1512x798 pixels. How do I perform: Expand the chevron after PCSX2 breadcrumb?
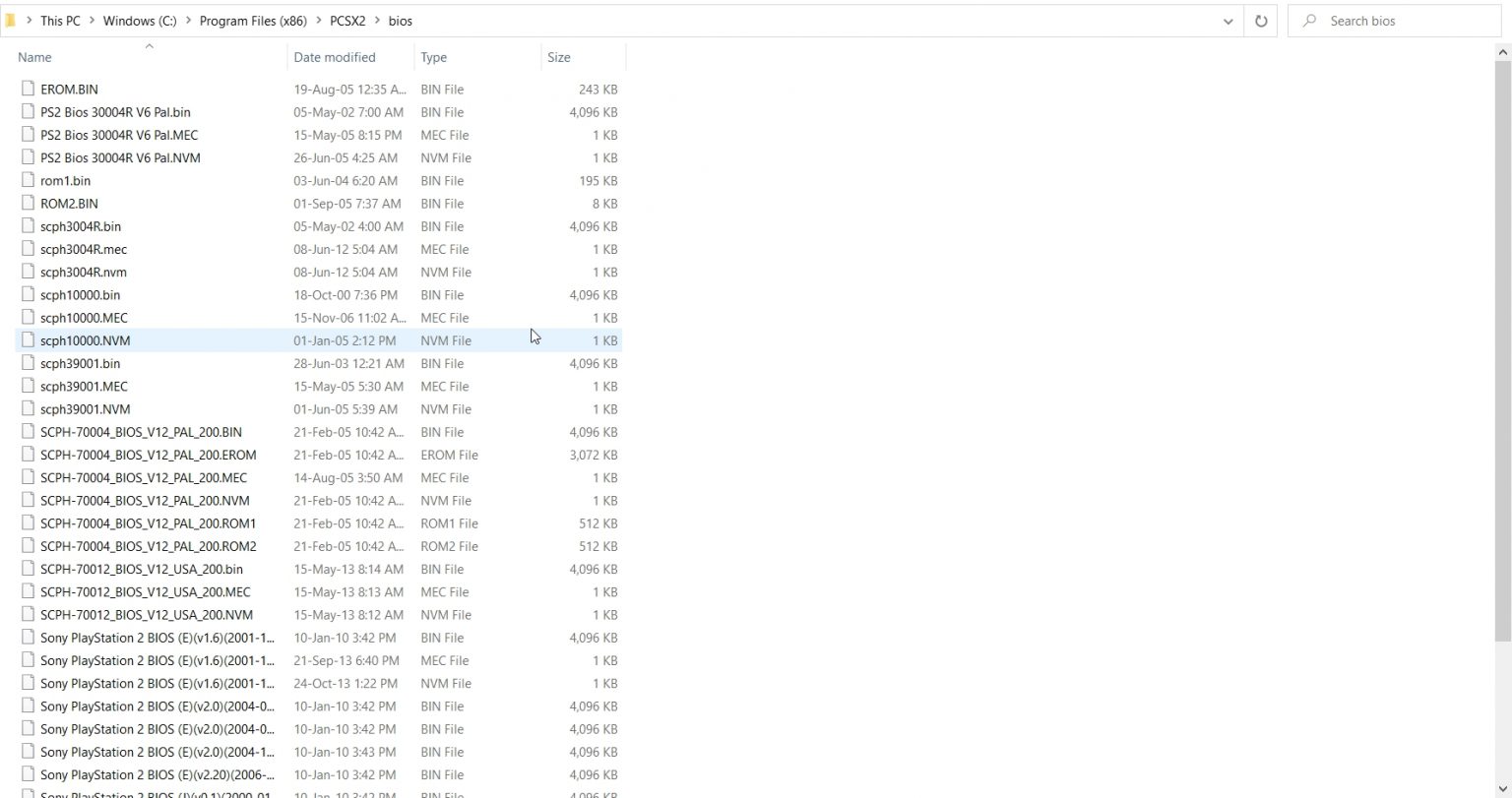[x=377, y=20]
